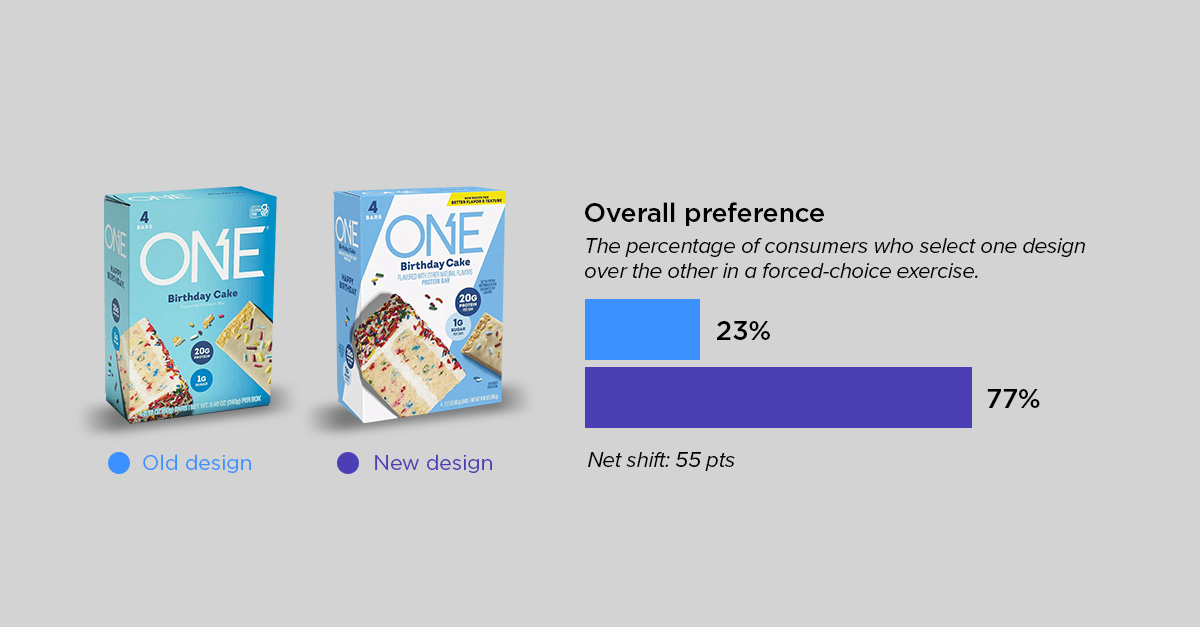Click the purple New design legend dot

tap(348, 463)
